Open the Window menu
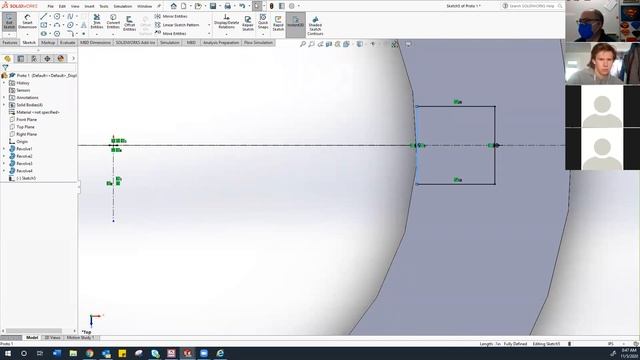The image size is (640, 360). pos(144,6)
